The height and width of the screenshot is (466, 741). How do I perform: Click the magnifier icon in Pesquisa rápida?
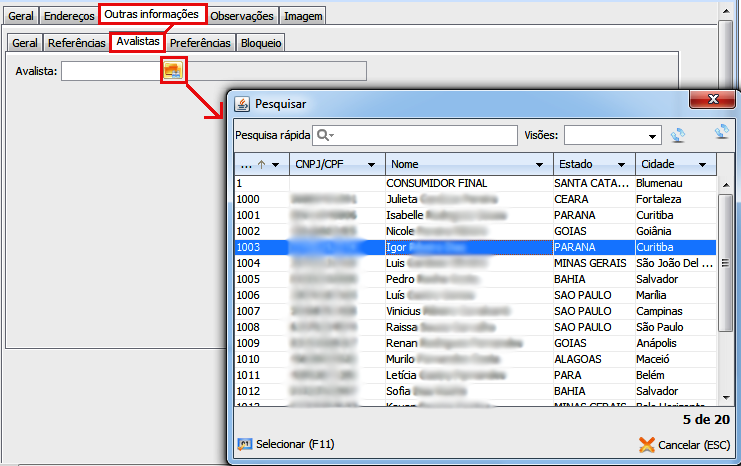[325, 135]
